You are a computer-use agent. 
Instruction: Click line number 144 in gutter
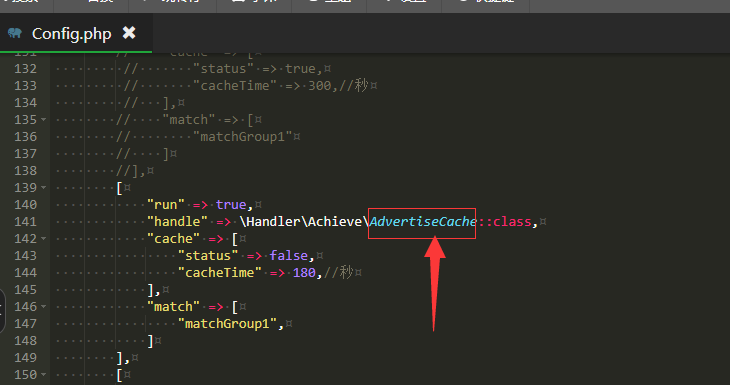(25, 273)
